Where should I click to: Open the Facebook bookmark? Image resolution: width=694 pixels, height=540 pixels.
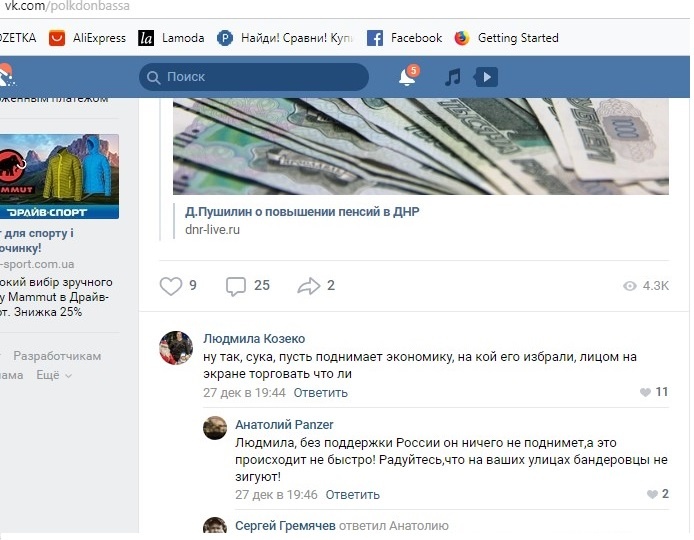[405, 38]
